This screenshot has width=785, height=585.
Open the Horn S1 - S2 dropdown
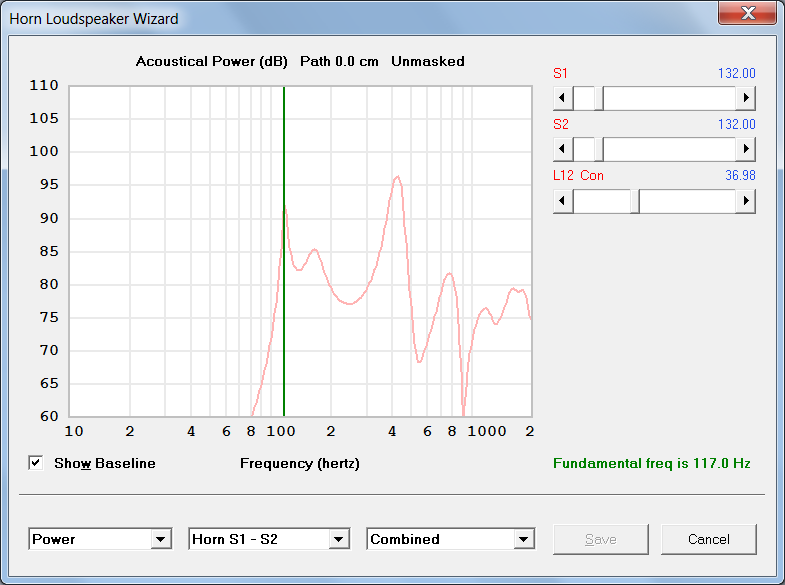pos(269,539)
